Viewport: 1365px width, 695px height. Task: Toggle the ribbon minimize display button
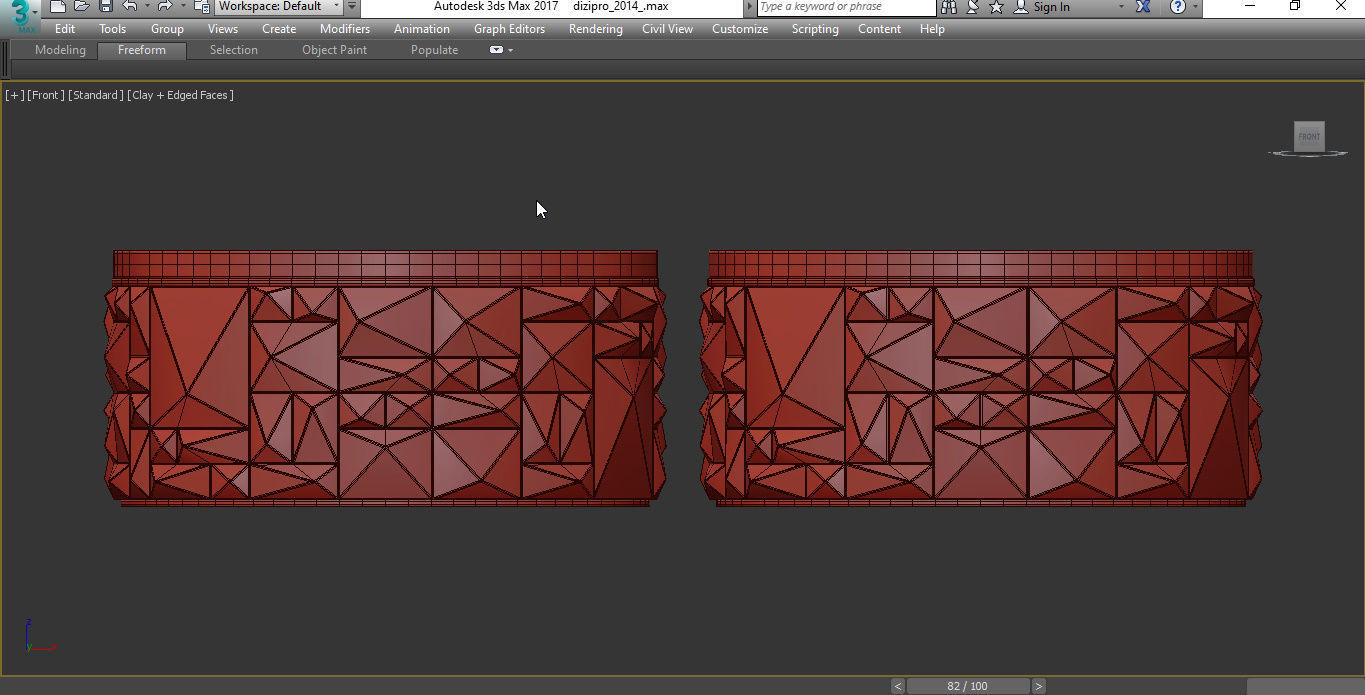click(x=496, y=50)
